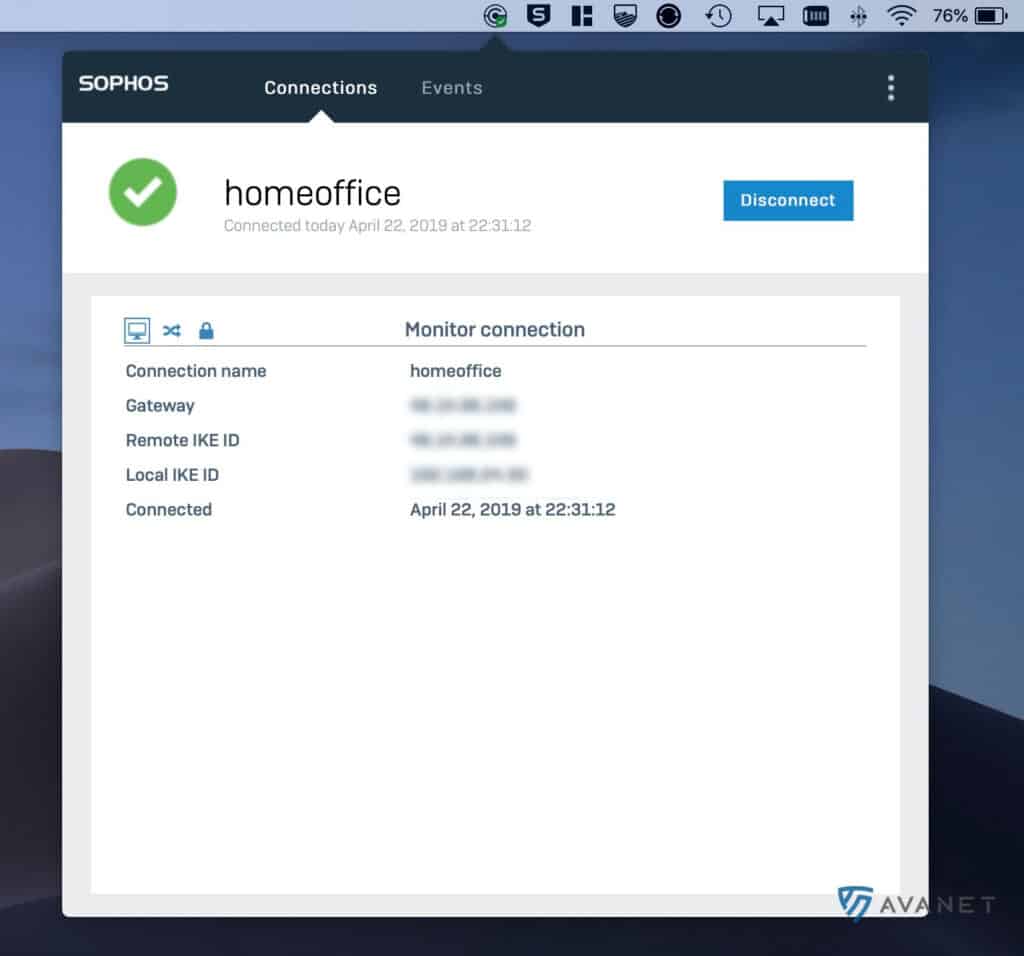Click the Bluetooth-style crosshair menu bar icon

[858, 15]
